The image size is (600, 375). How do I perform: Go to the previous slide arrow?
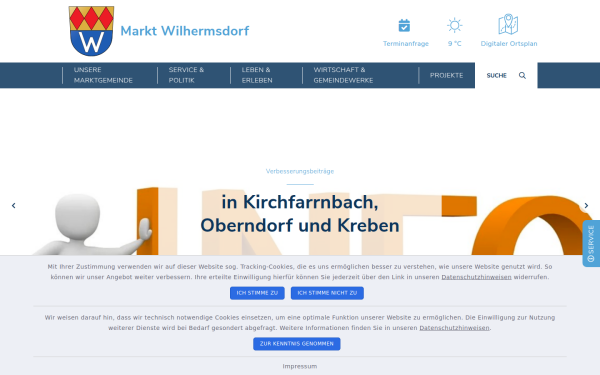tap(13, 206)
